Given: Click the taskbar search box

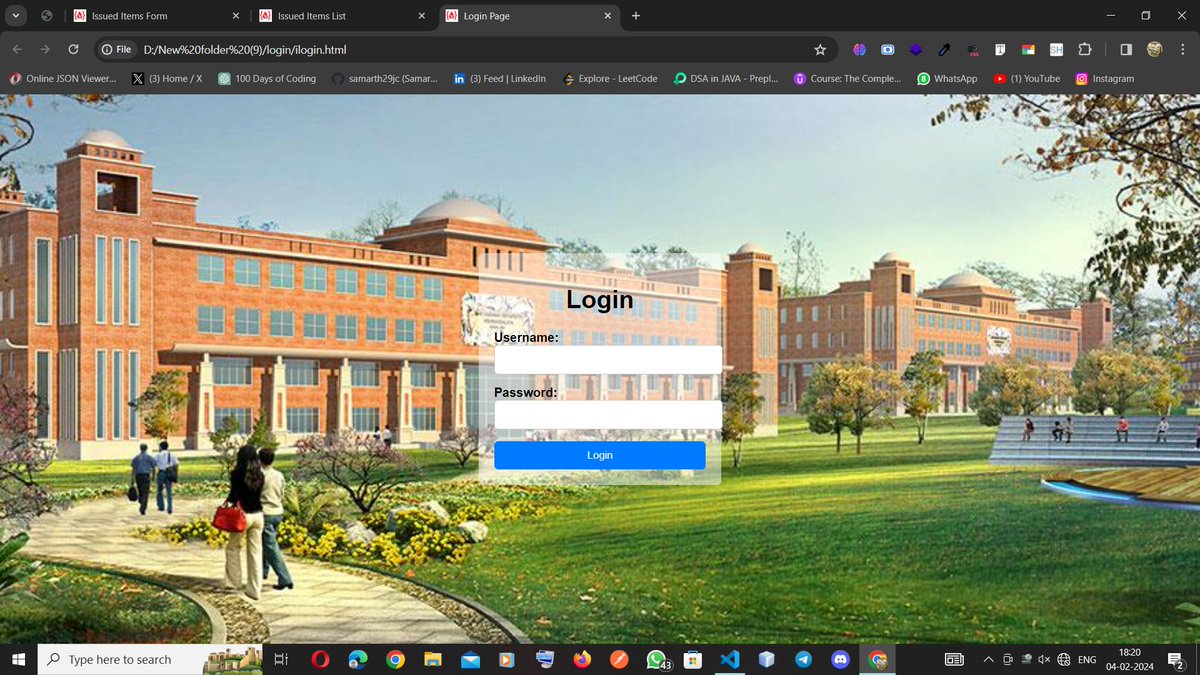Looking at the screenshot, I should click(151, 659).
